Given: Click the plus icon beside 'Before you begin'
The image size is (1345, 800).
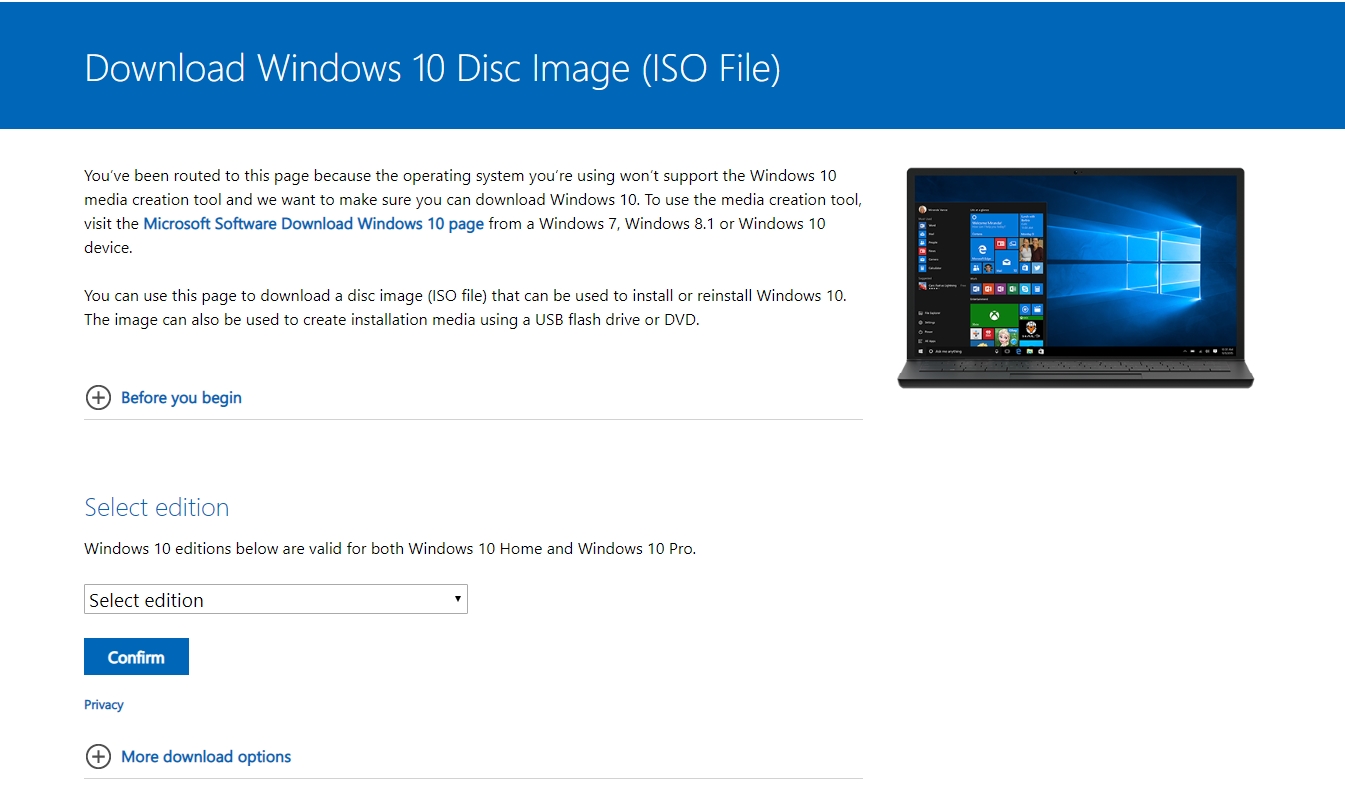Looking at the screenshot, I should [x=98, y=398].
